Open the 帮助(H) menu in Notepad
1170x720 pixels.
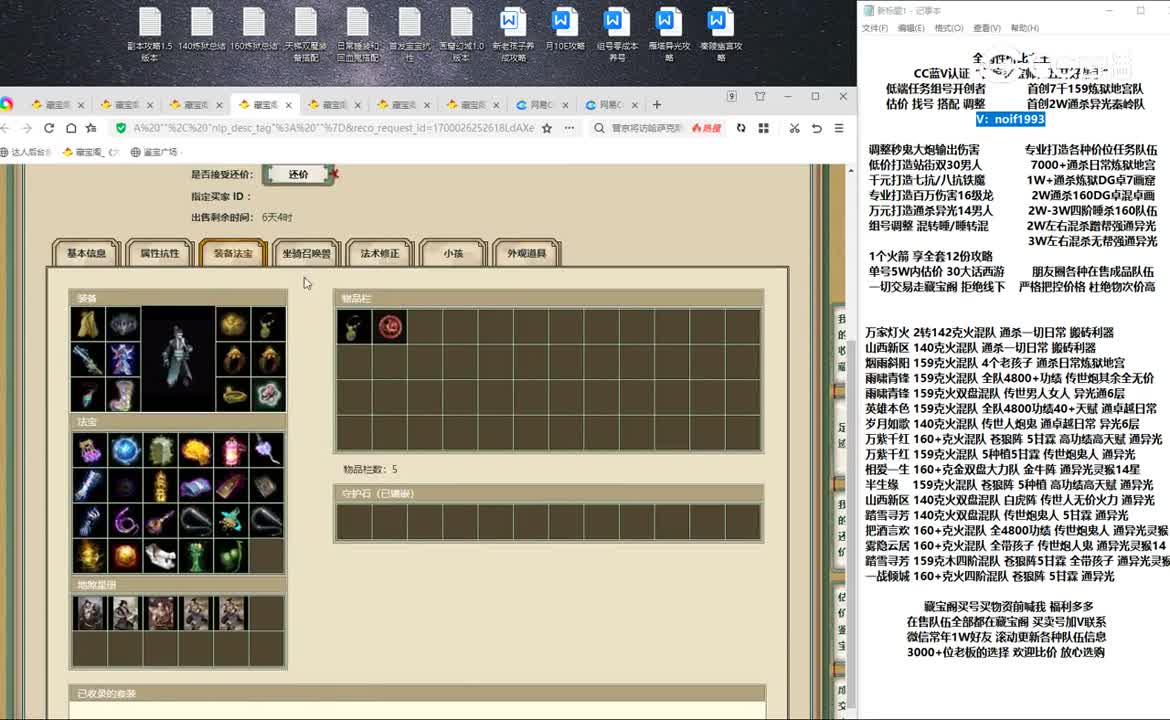click(x=1024, y=28)
